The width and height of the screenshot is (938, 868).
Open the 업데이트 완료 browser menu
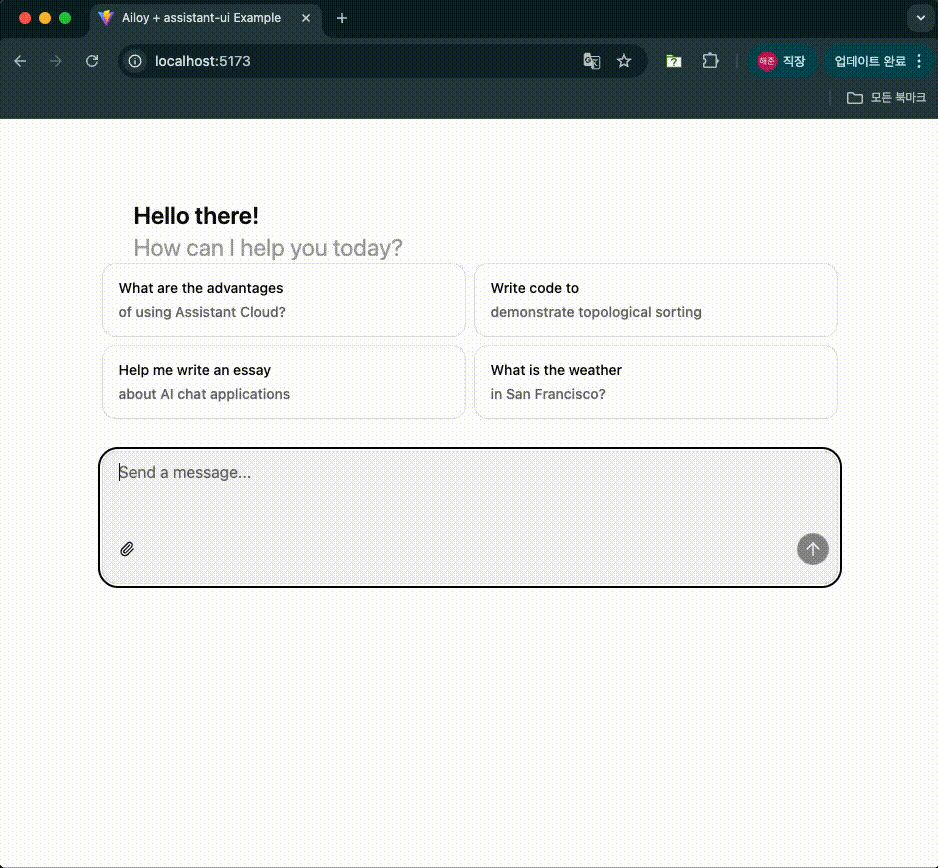[878, 61]
